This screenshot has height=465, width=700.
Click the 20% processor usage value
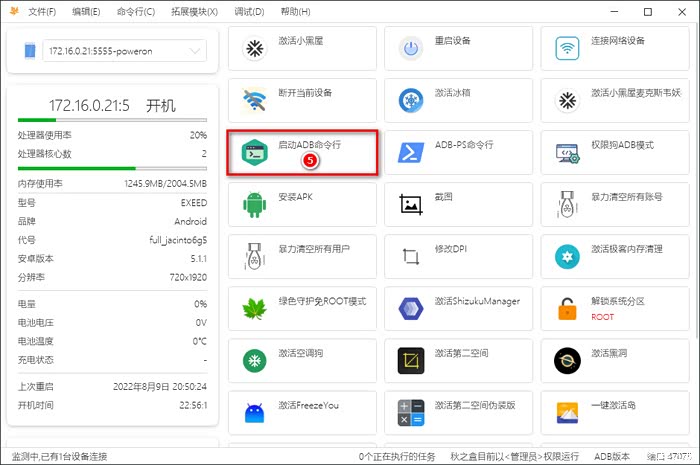pyautogui.click(x=198, y=135)
